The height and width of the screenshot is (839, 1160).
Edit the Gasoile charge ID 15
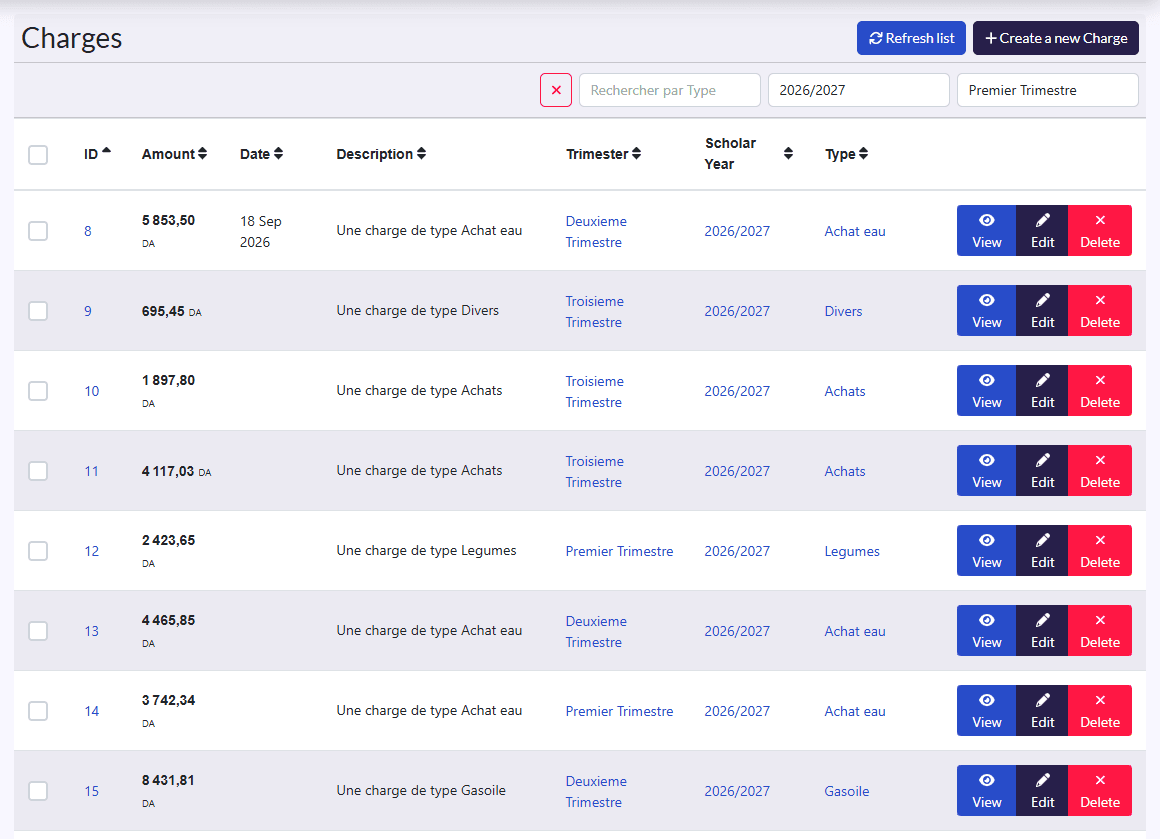[1042, 791]
